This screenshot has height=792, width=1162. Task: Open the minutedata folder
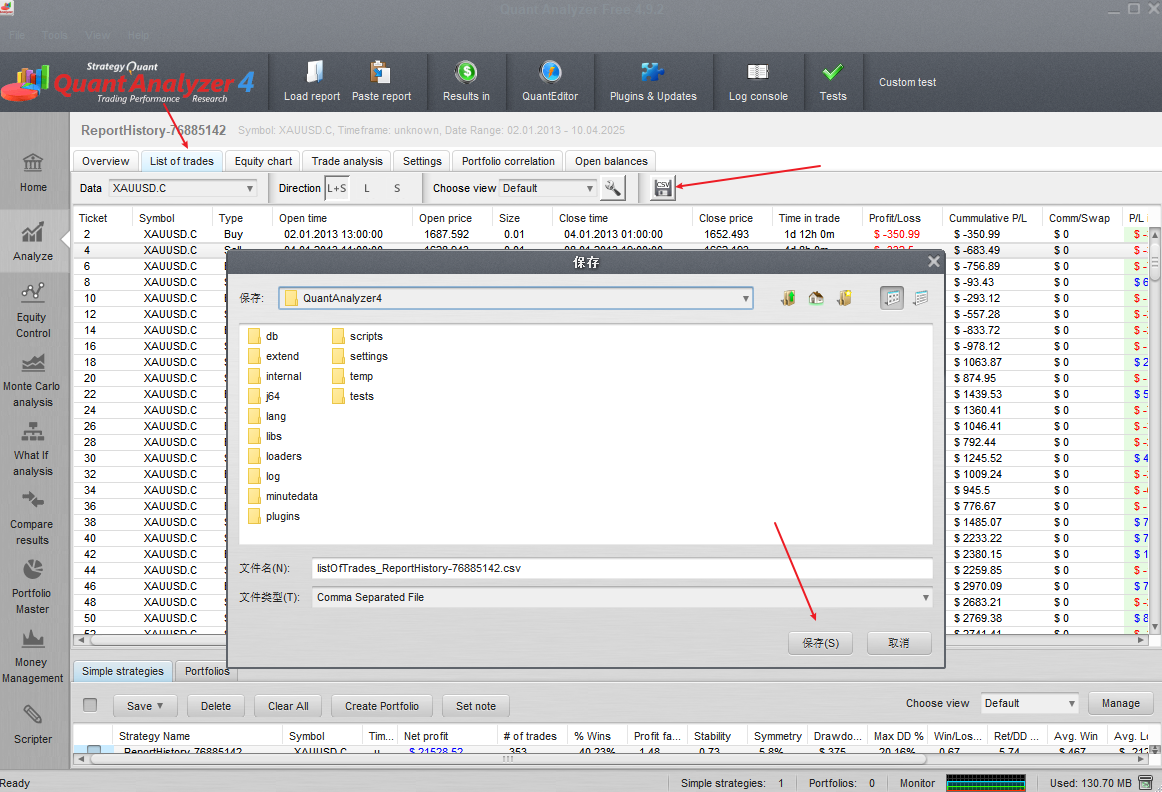283,496
